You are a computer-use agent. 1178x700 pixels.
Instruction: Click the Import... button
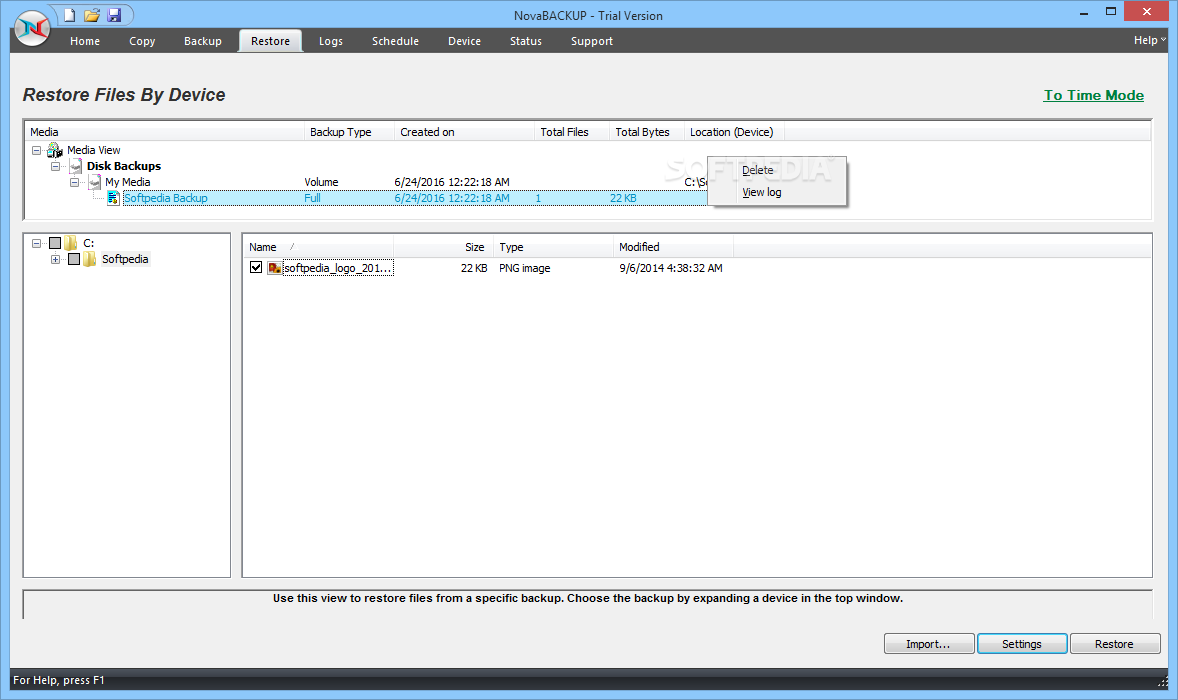click(x=929, y=644)
